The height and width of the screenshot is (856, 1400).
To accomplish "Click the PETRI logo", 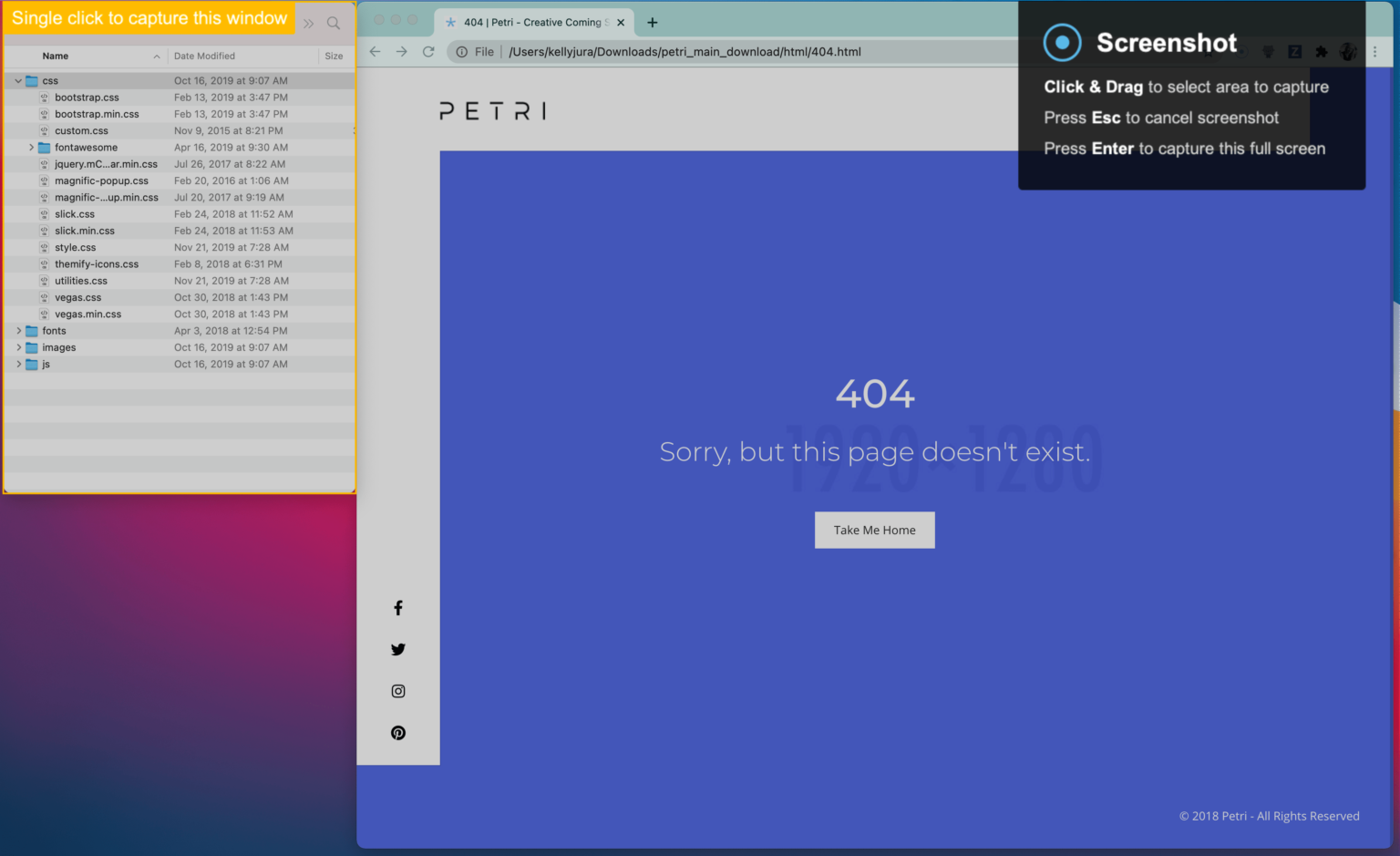I will (x=491, y=110).
